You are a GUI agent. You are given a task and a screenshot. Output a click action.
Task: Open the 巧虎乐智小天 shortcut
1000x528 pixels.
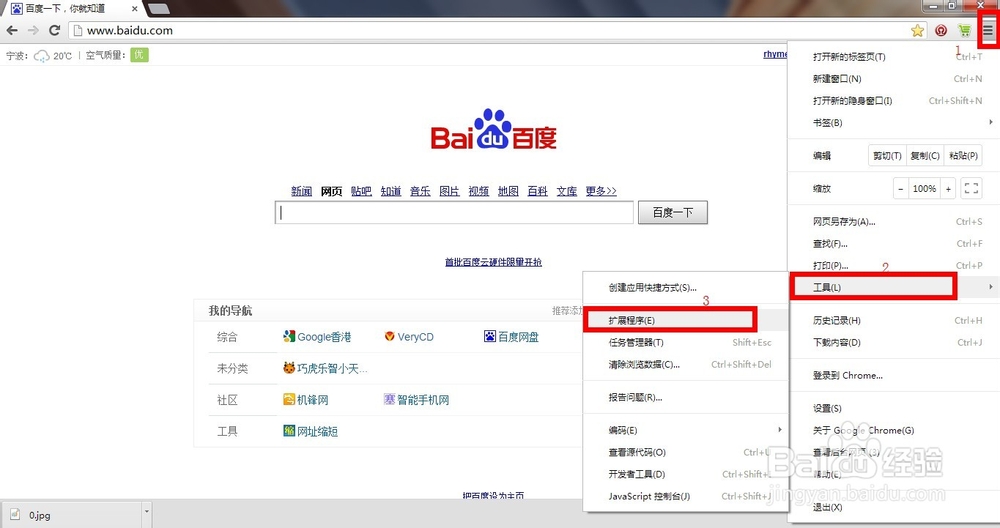tap(325, 368)
